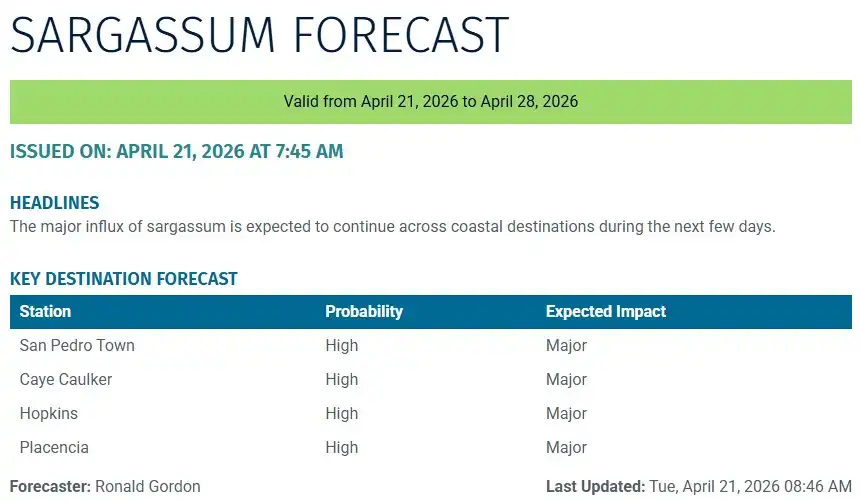Click Hopkins' High probability cell
860x502 pixels.
[341, 413]
